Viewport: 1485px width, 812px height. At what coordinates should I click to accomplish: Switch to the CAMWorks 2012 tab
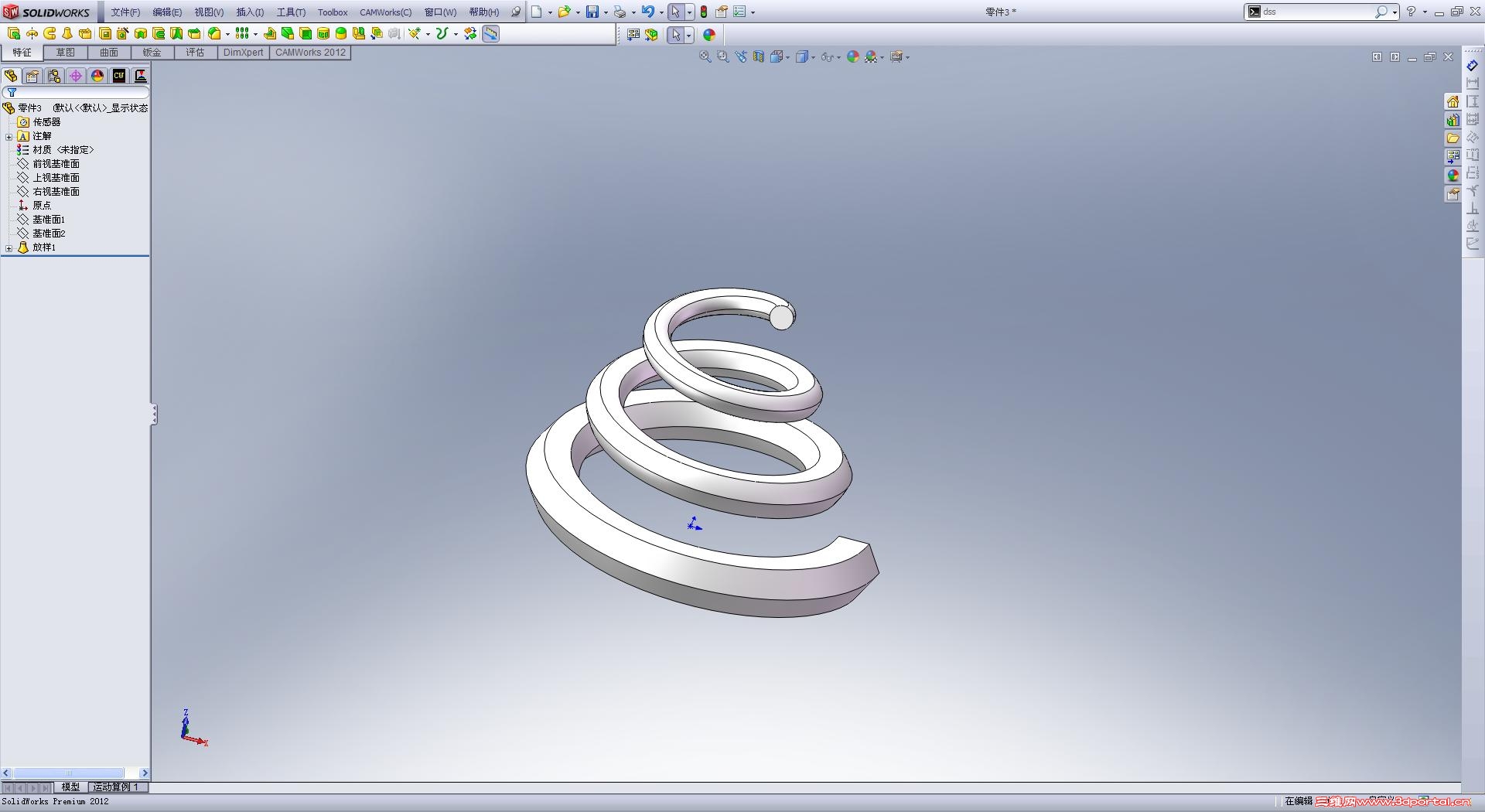(310, 53)
